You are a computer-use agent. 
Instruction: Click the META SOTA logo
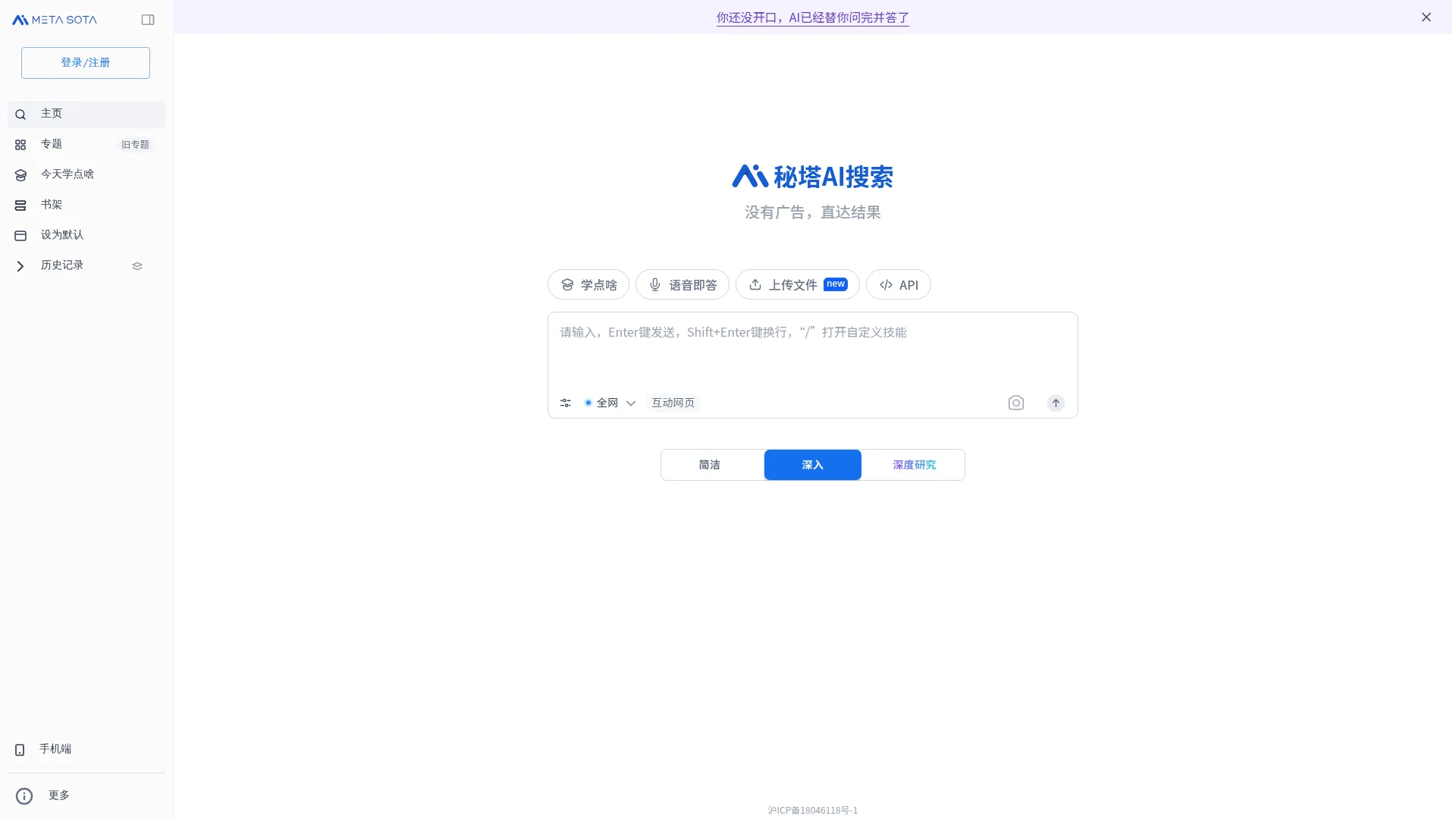[53, 20]
